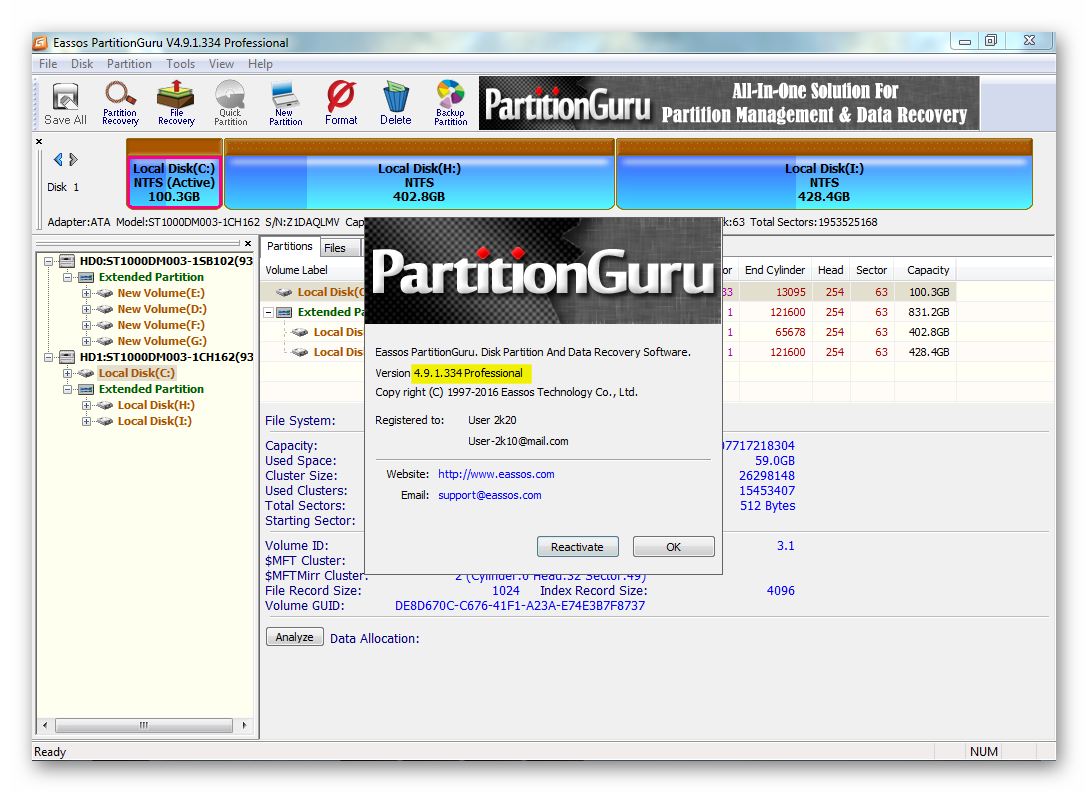Open the File menu
Screen dimensions: 1088x793
point(48,64)
